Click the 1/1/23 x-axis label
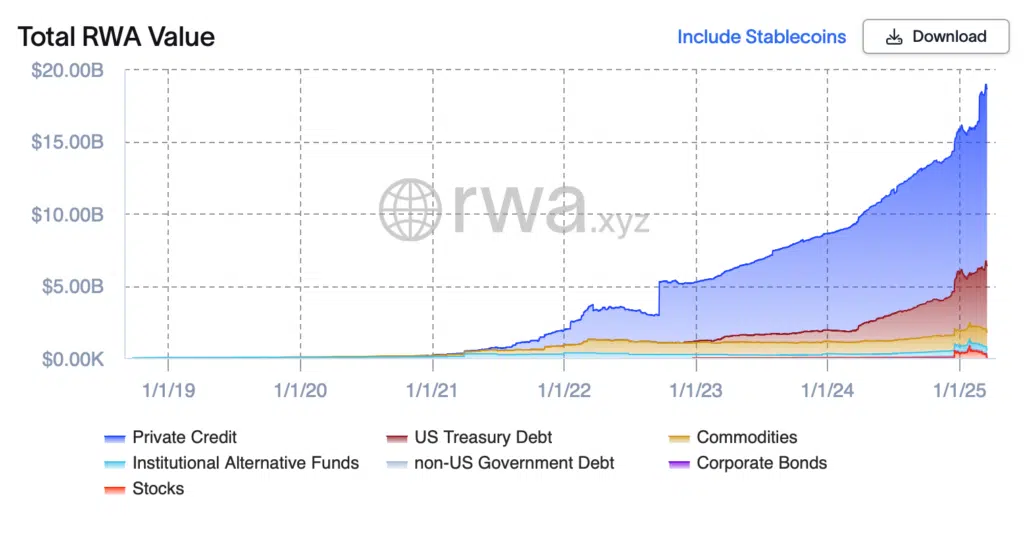 695,389
